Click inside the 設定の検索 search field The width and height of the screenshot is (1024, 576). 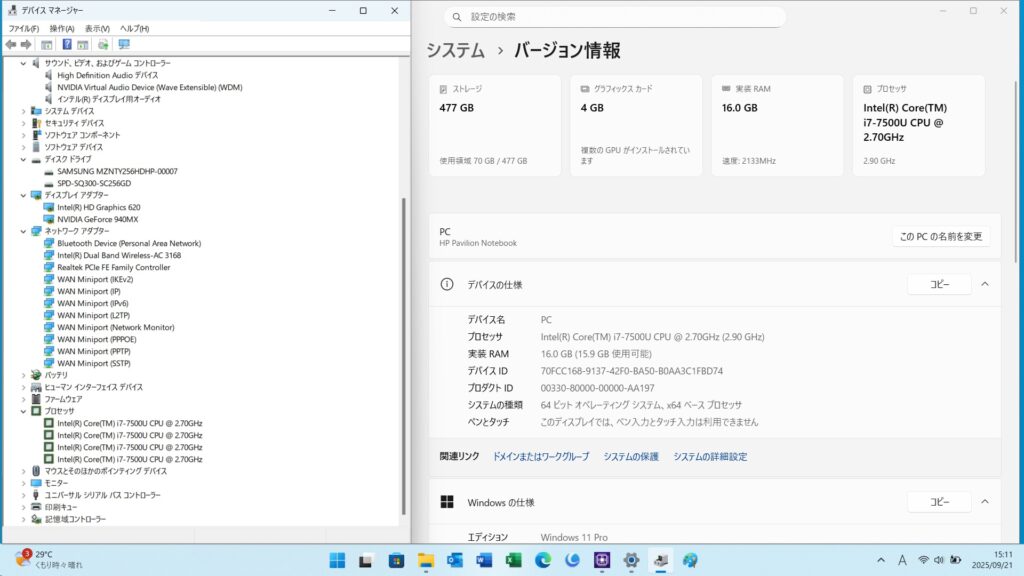[620, 17]
